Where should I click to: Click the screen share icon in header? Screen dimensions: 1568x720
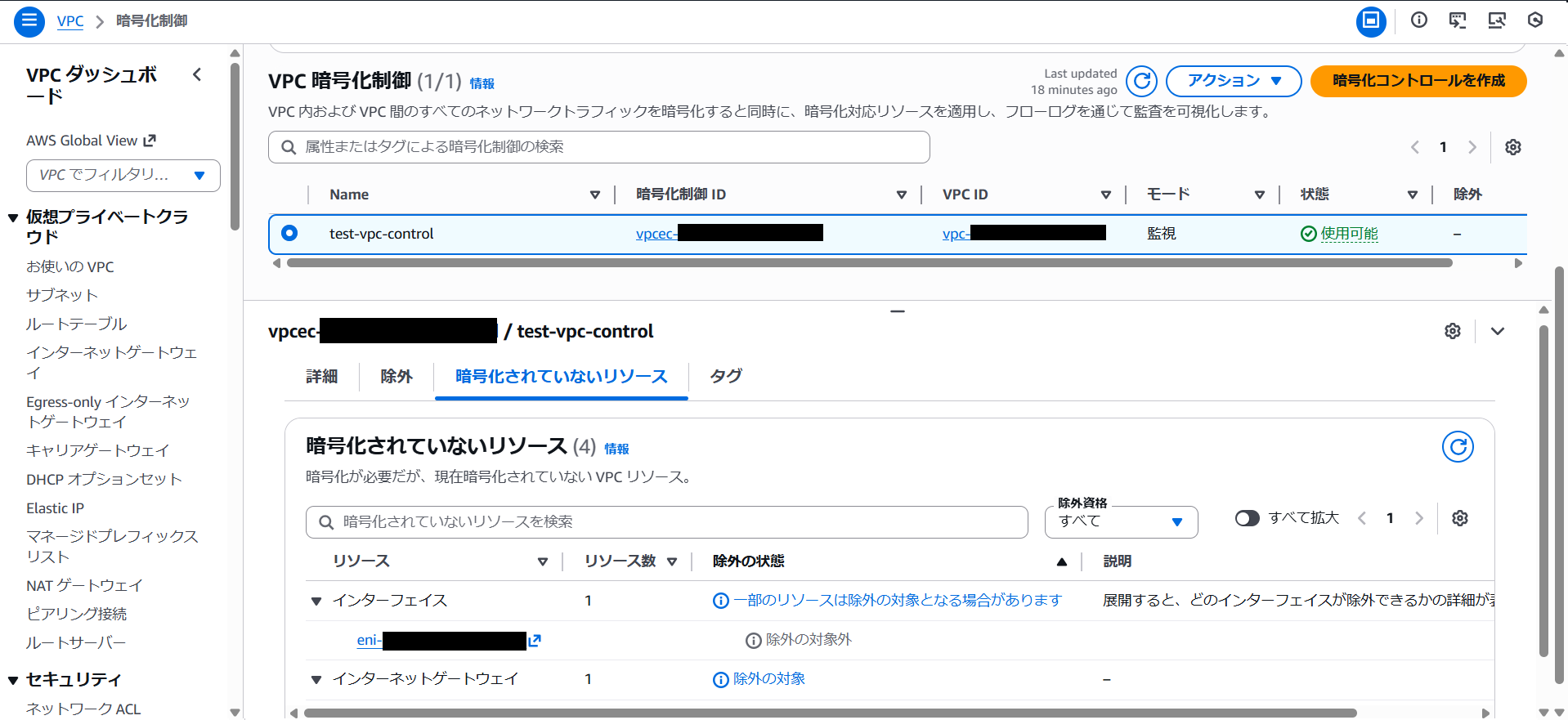[x=1497, y=20]
